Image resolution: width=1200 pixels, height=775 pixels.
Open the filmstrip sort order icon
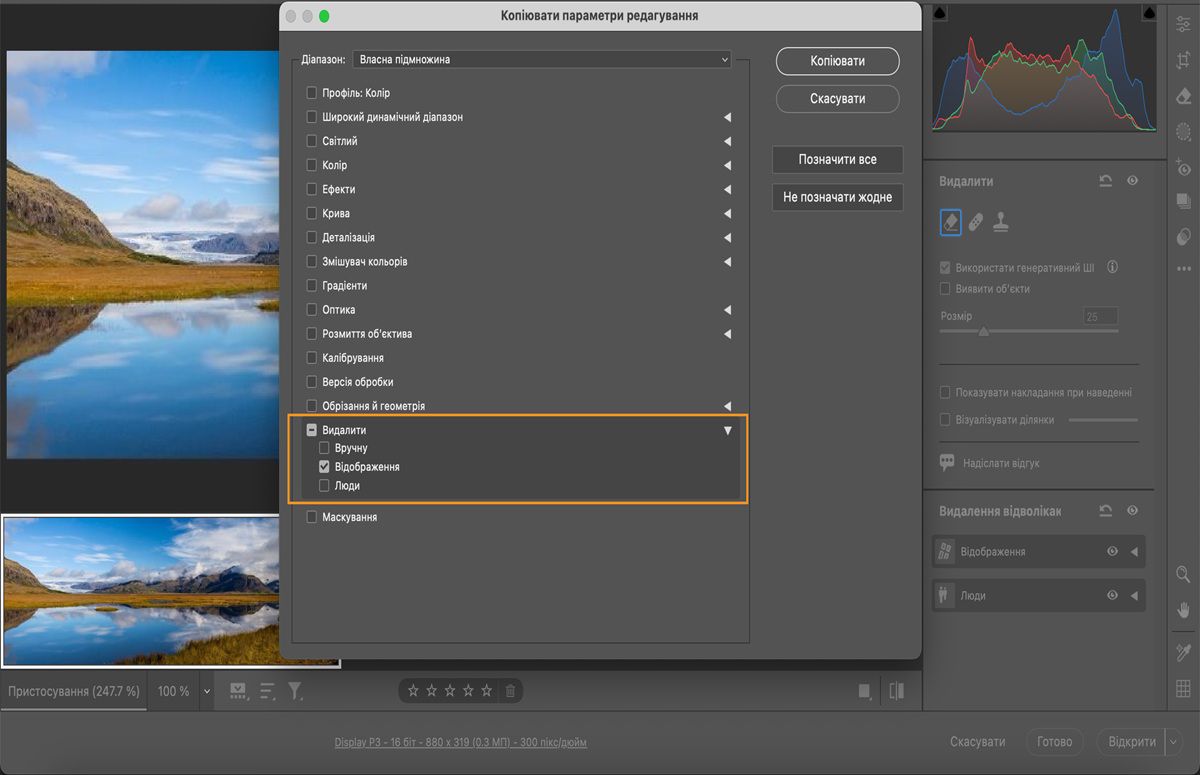click(x=267, y=690)
